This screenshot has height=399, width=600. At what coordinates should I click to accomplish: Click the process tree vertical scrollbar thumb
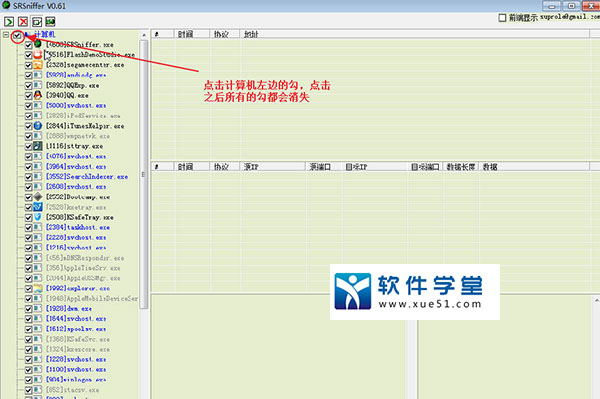point(144,174)
